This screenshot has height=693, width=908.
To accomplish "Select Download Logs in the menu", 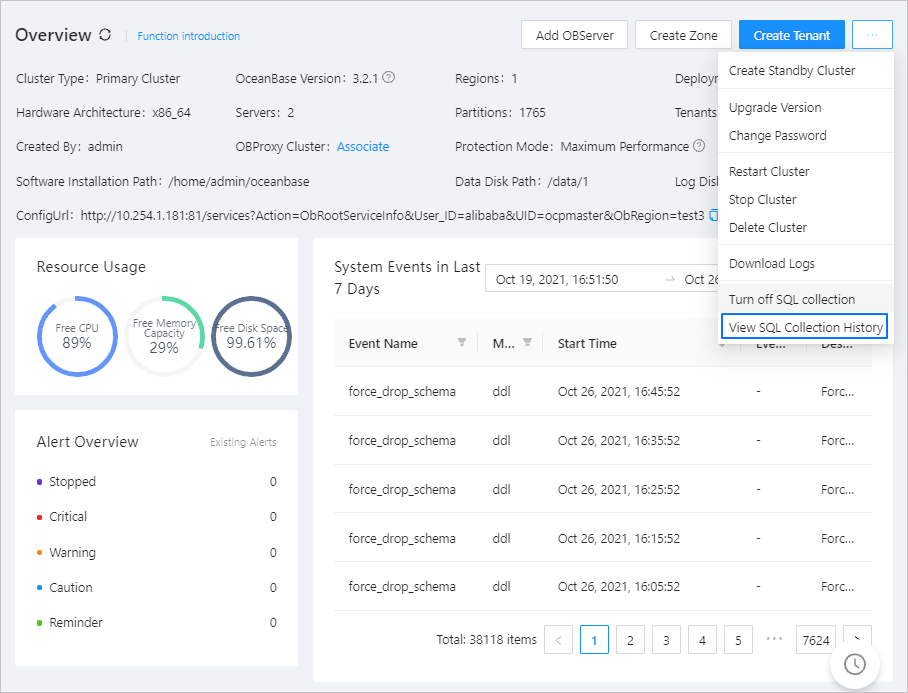I will click(771, 263).
